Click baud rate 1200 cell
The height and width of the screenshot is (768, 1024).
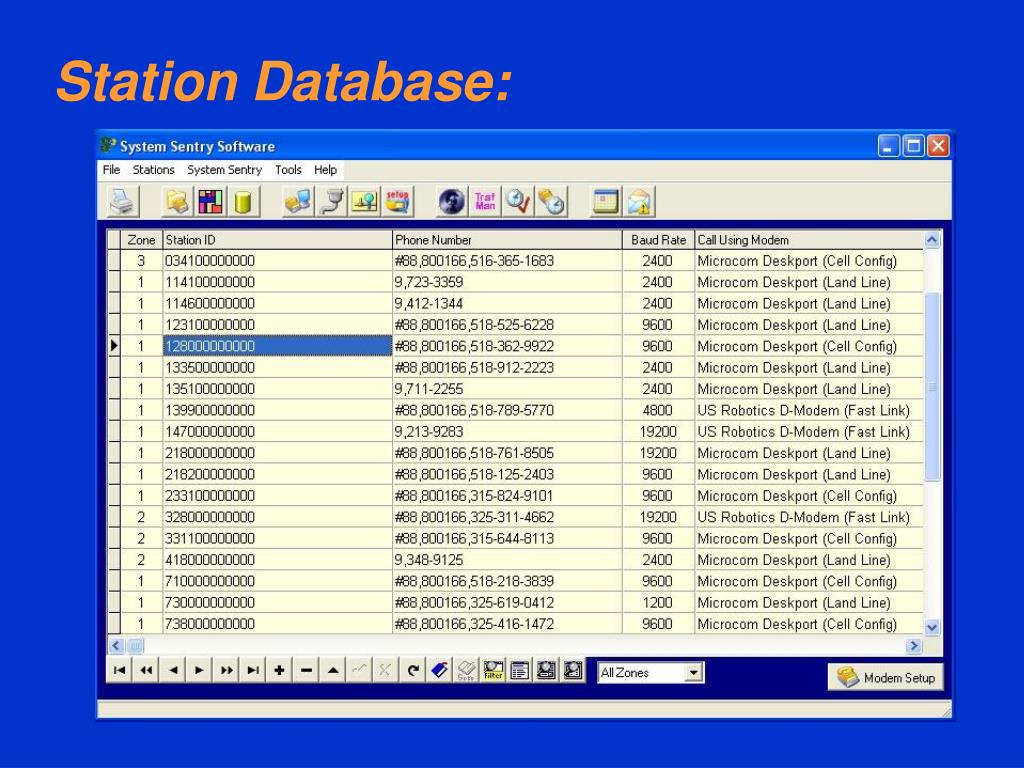point(658,602)
